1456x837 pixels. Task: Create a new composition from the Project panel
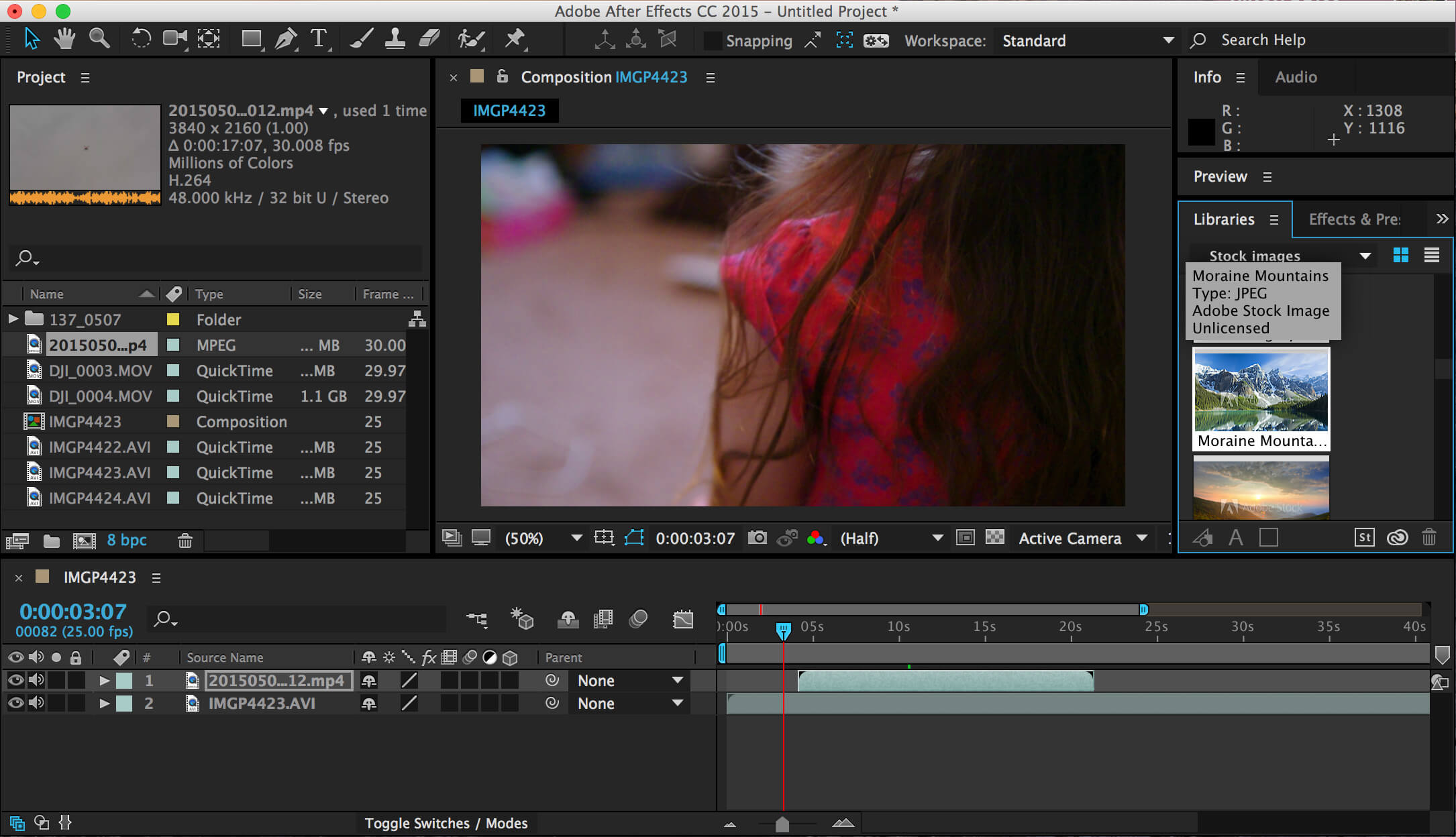click(84, 541)
